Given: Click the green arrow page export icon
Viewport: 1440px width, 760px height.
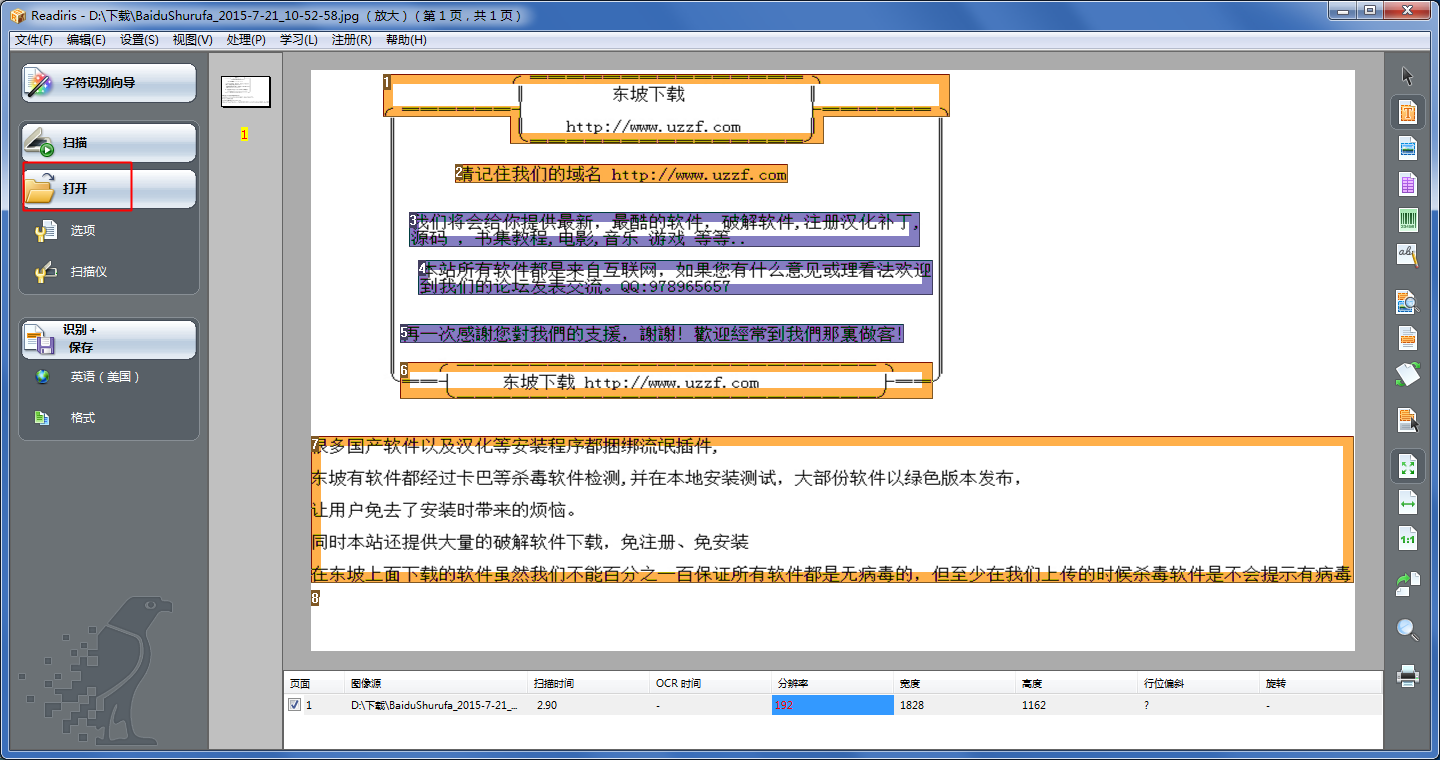Looking at the screenshot, I should (x=1408, y=583).
